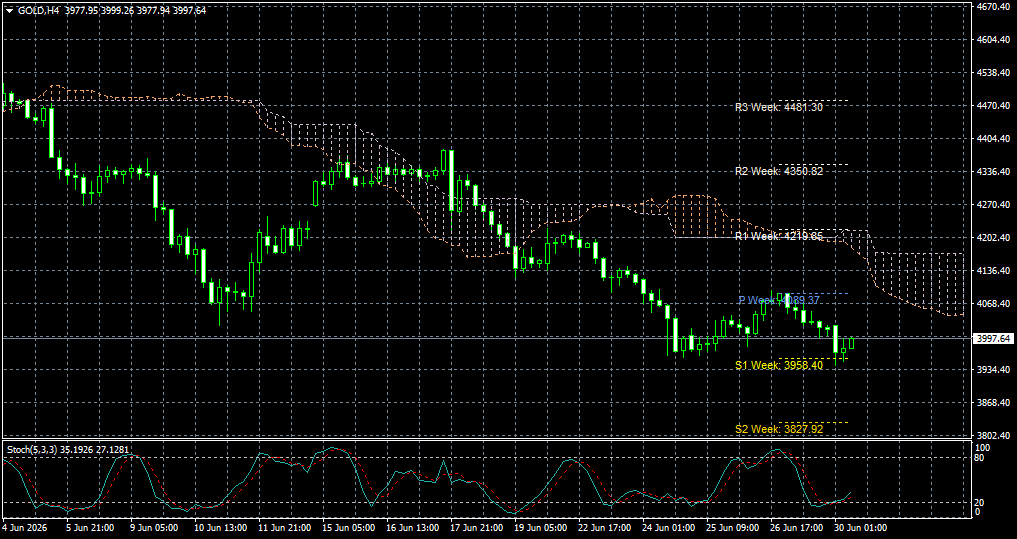Click the 4538.40 price scale value

tap(993, 73)
